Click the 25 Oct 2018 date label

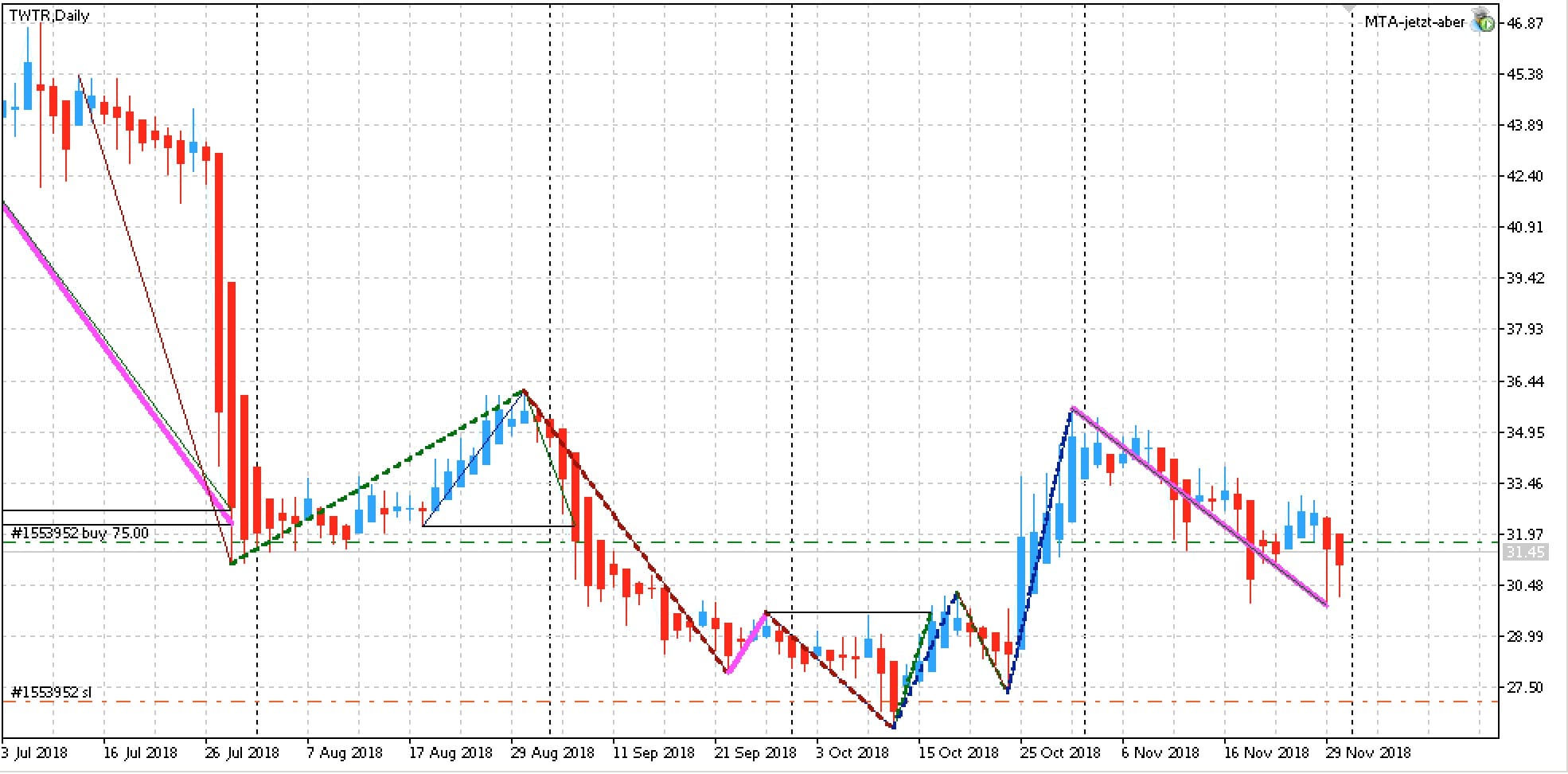1061,752
